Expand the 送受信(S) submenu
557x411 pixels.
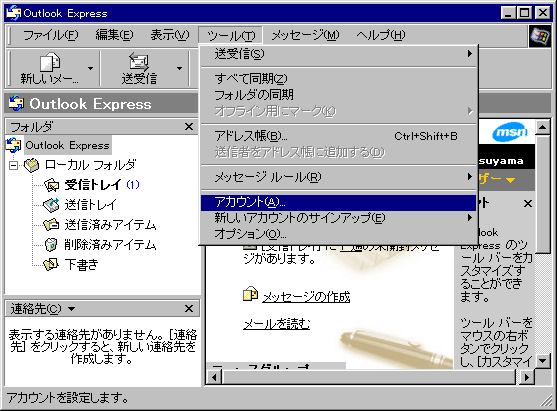(339, 54)
